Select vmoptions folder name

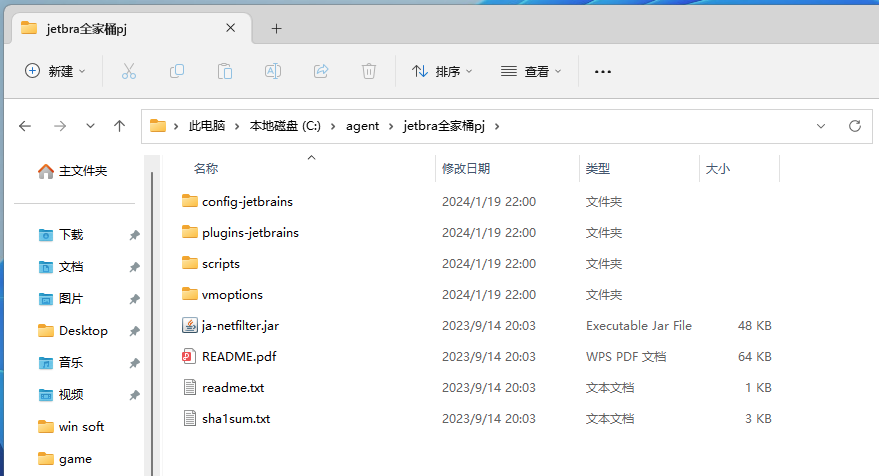pyautogui.click(x=232, y=294)
